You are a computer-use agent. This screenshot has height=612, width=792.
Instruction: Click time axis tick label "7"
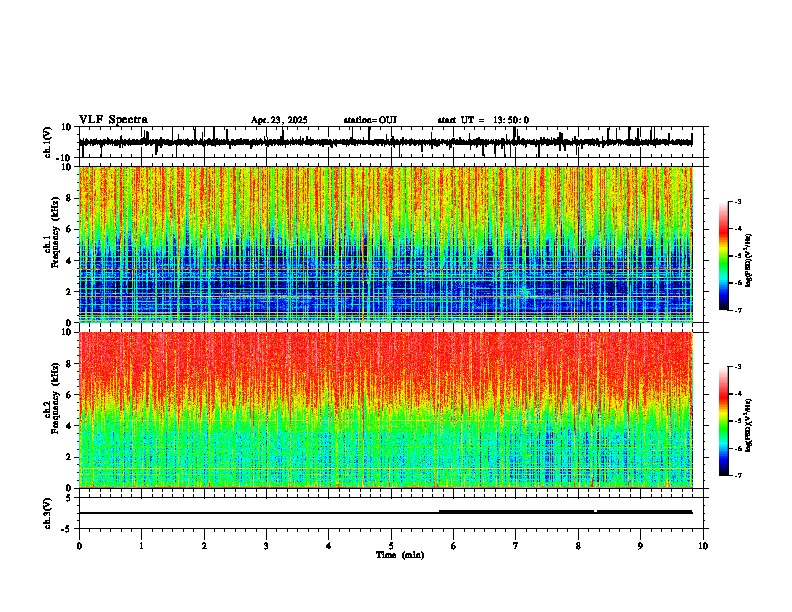(516, 546)
